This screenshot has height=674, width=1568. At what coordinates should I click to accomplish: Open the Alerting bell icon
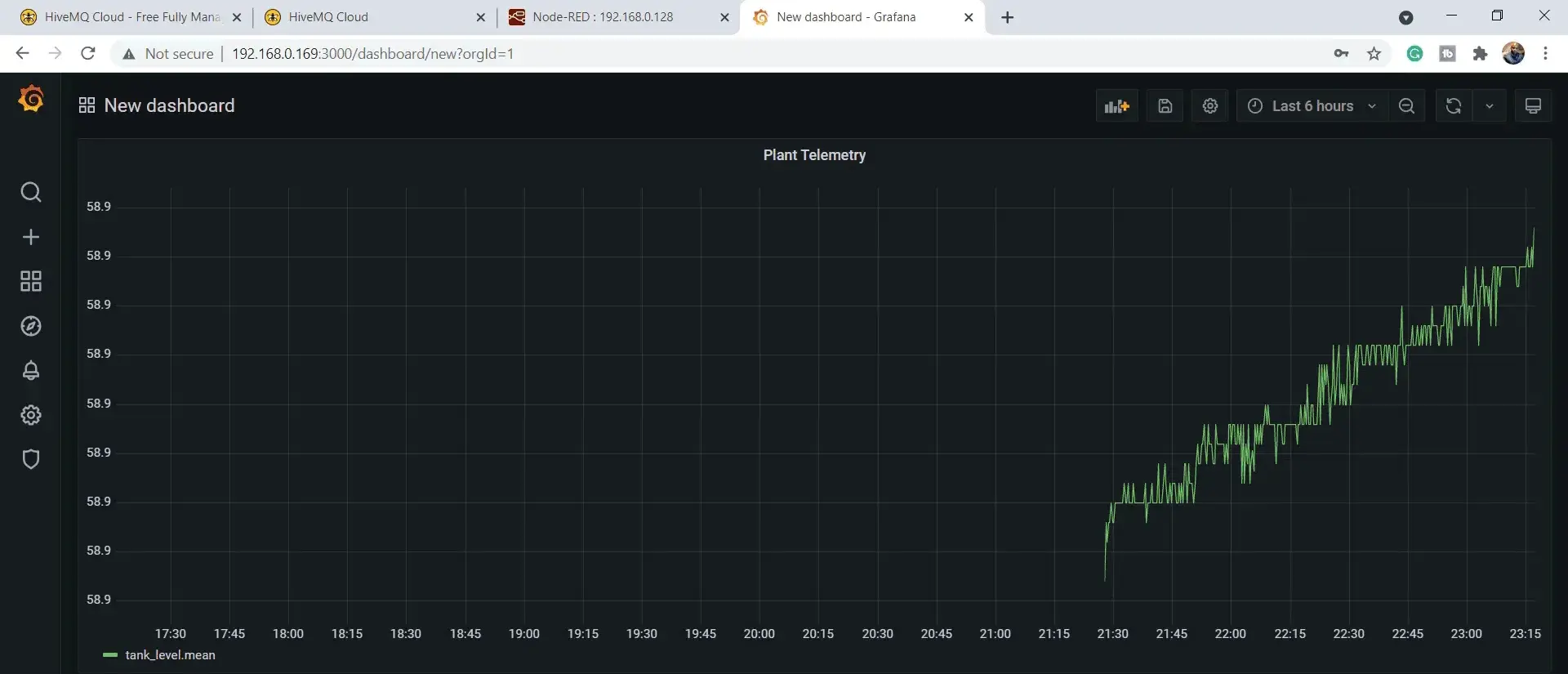tap(31, 370)
